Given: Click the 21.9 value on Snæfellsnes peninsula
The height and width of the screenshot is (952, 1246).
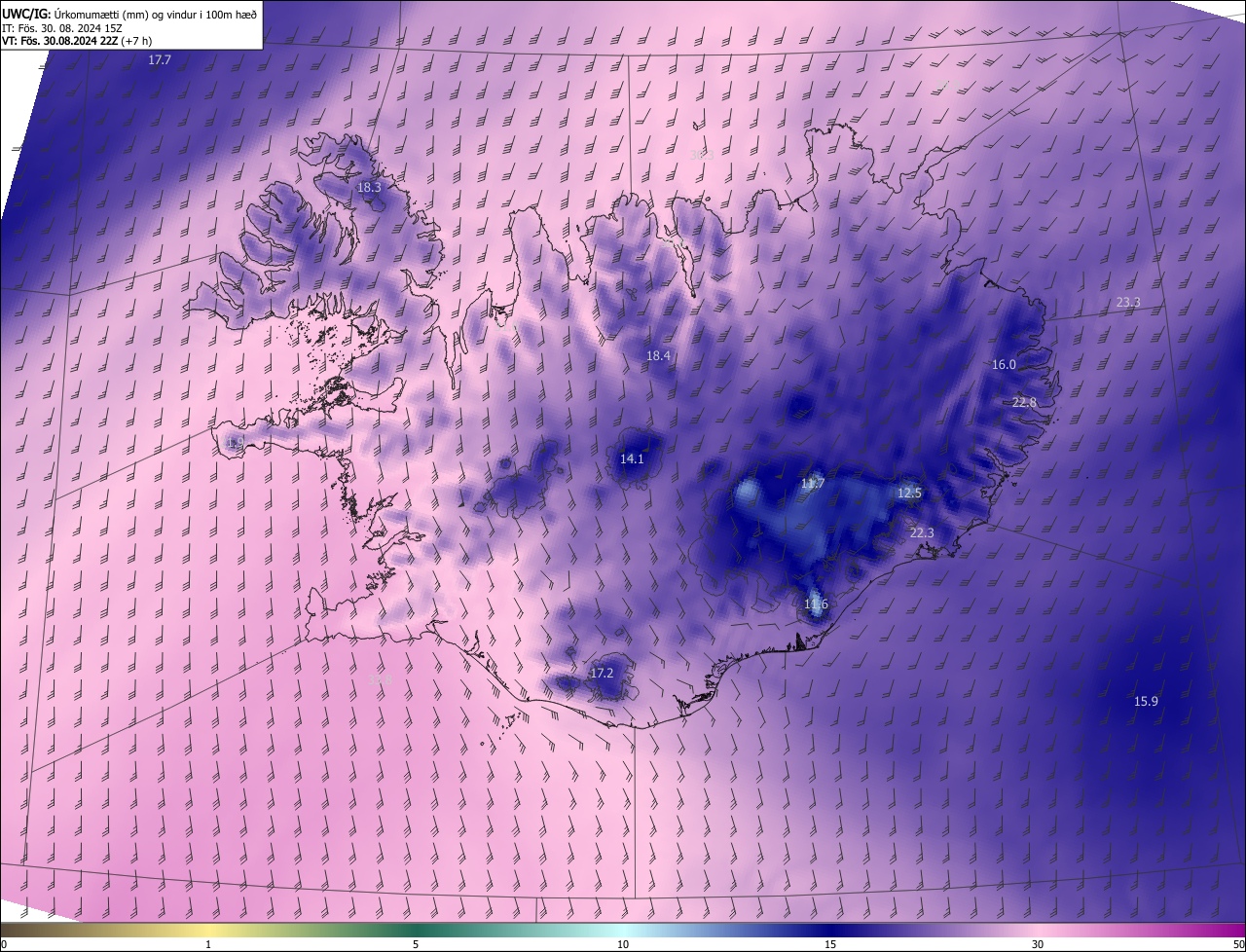Looking at the screenshot, I should pos(234,442).
